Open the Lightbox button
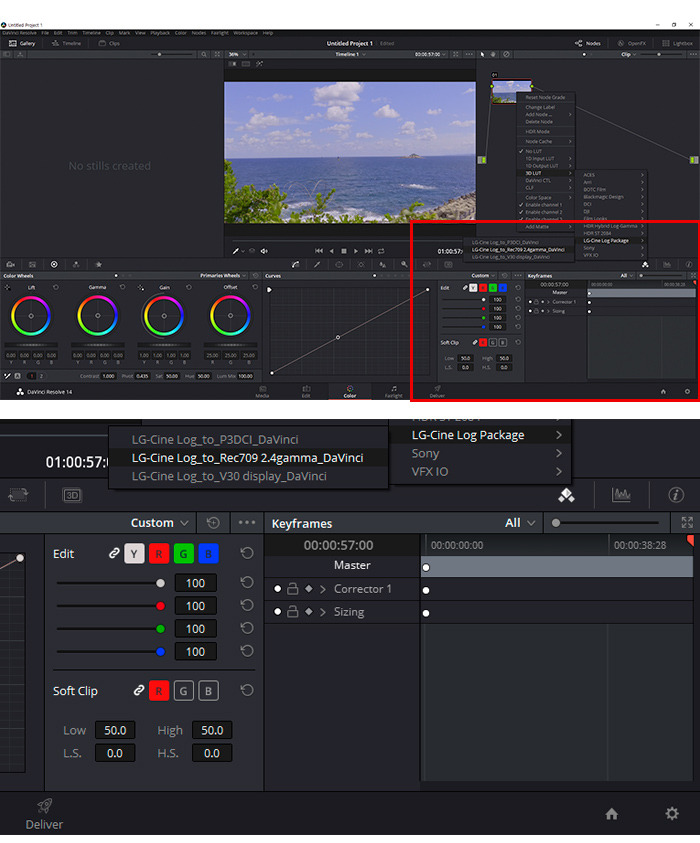This screenshot has width=700, height=843. tap(677, 44)
